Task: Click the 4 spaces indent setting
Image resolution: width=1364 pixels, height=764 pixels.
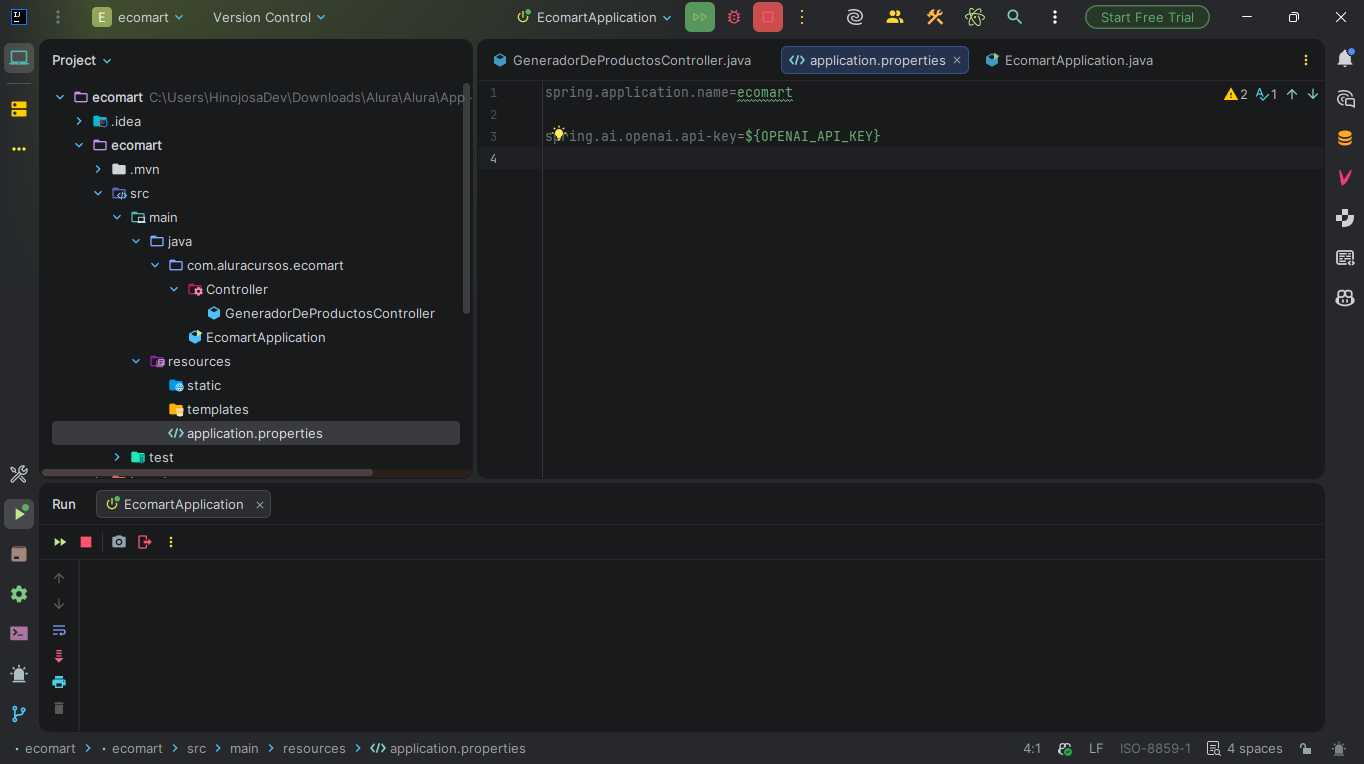Action: 1245,749
